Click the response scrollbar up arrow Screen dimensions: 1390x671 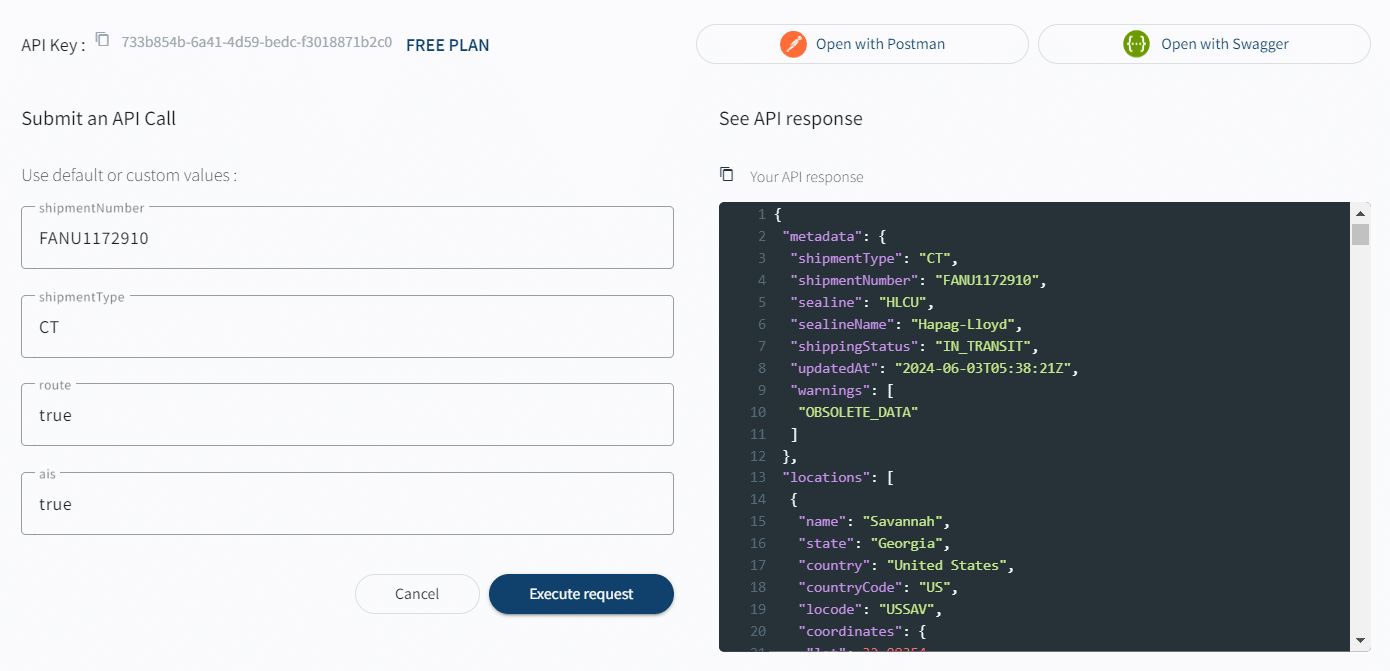pos(1360,212)
